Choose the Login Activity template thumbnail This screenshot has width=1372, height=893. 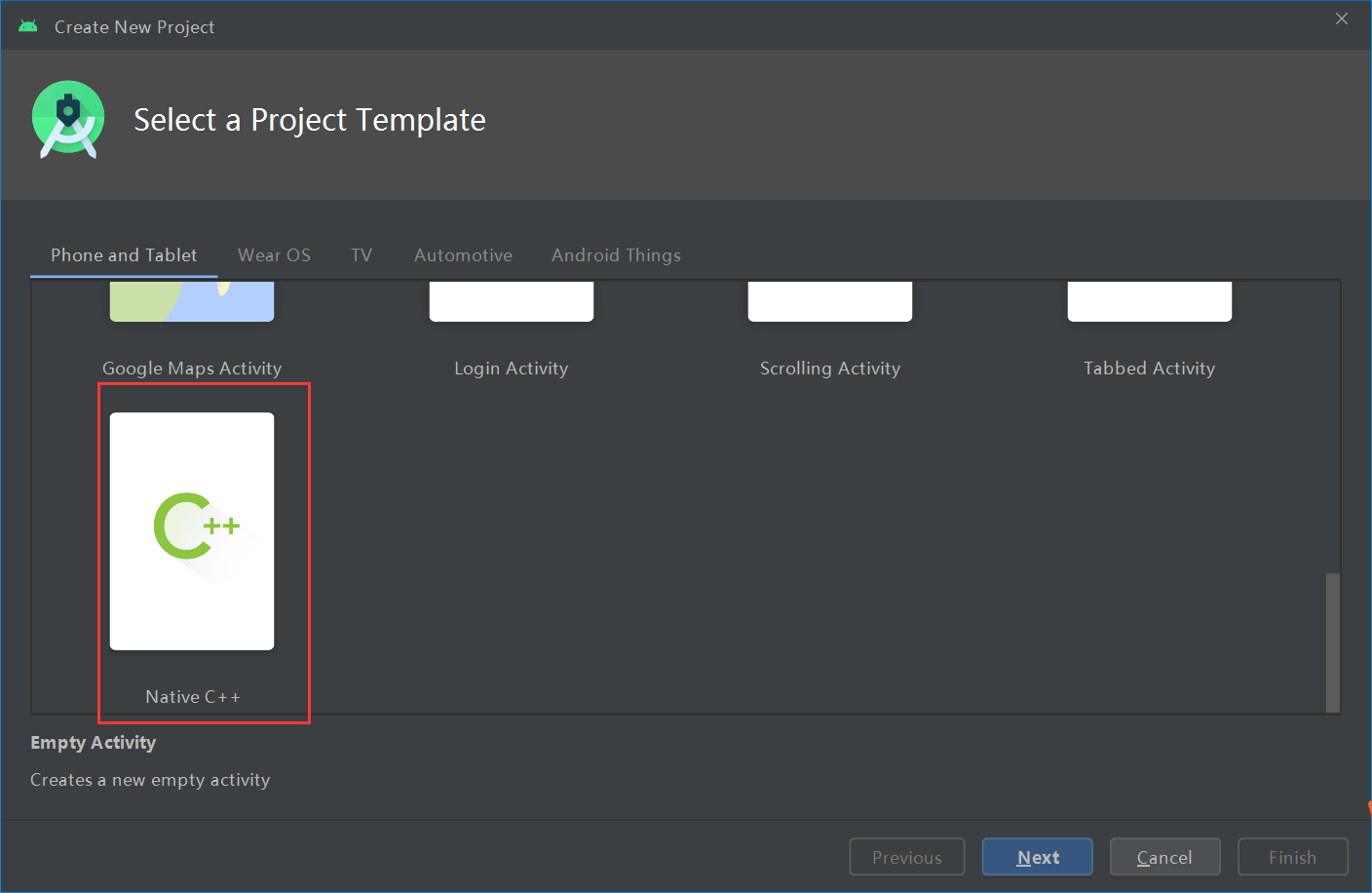[512, 301]
